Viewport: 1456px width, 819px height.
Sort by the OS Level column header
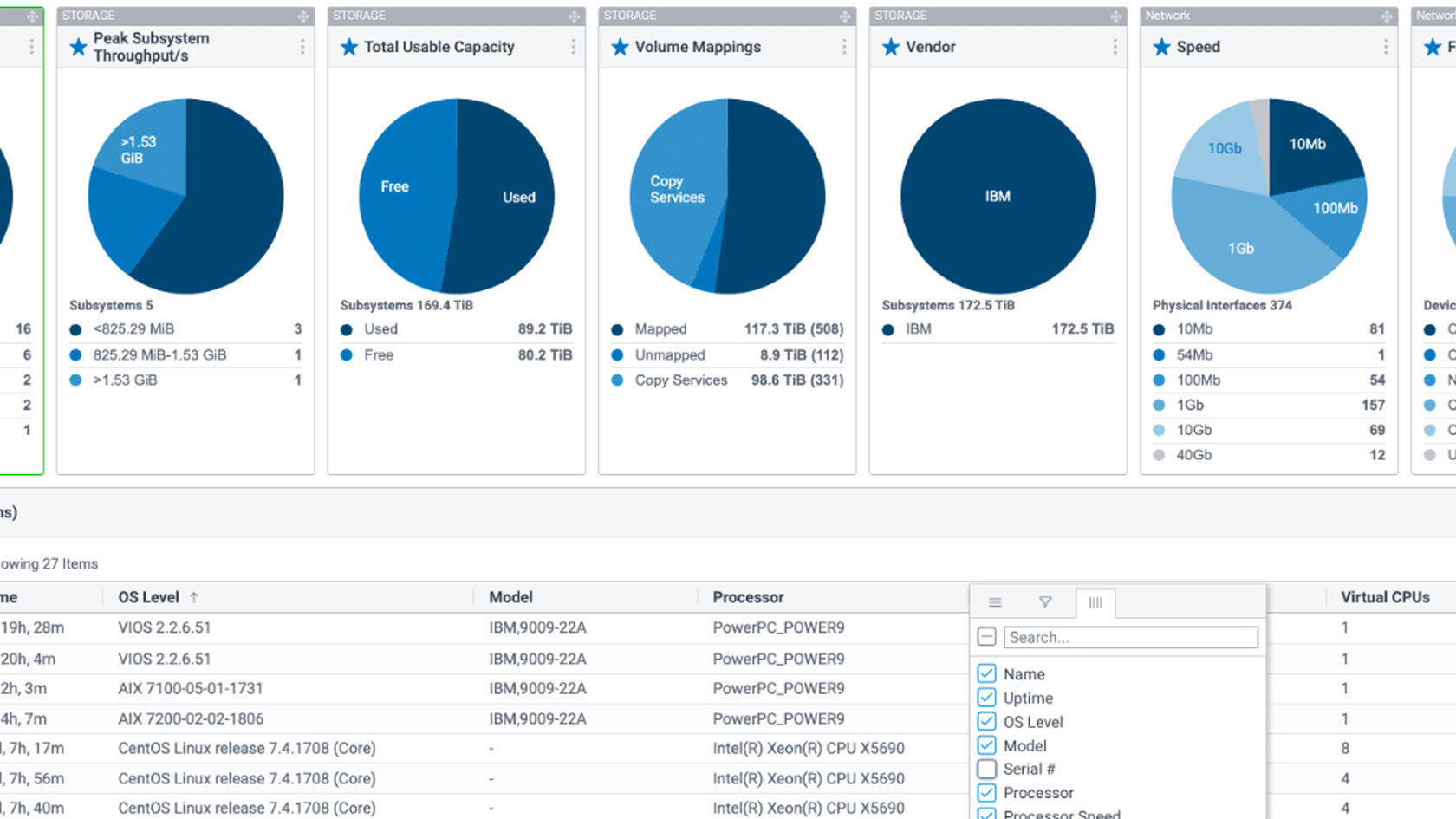149,597
